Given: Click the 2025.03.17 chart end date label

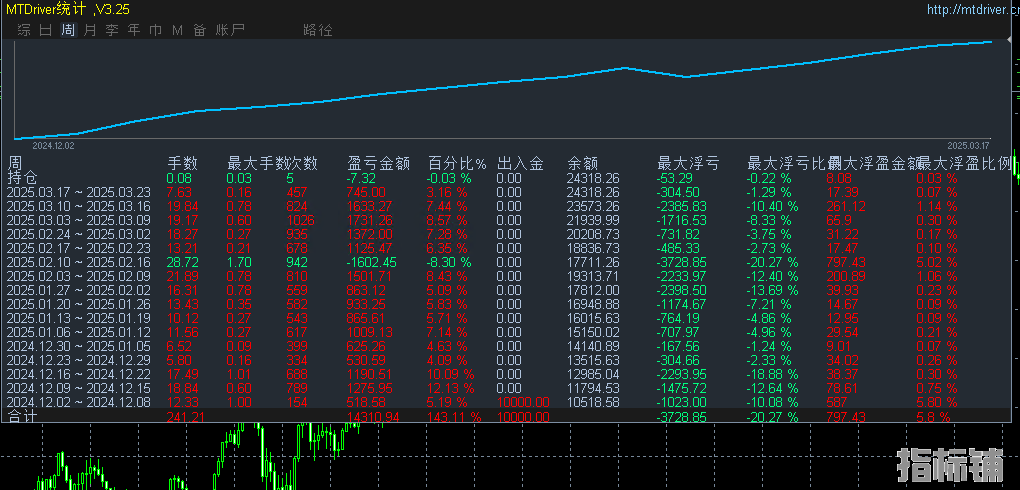Looking at the screenshot, I should click(969, 146).
